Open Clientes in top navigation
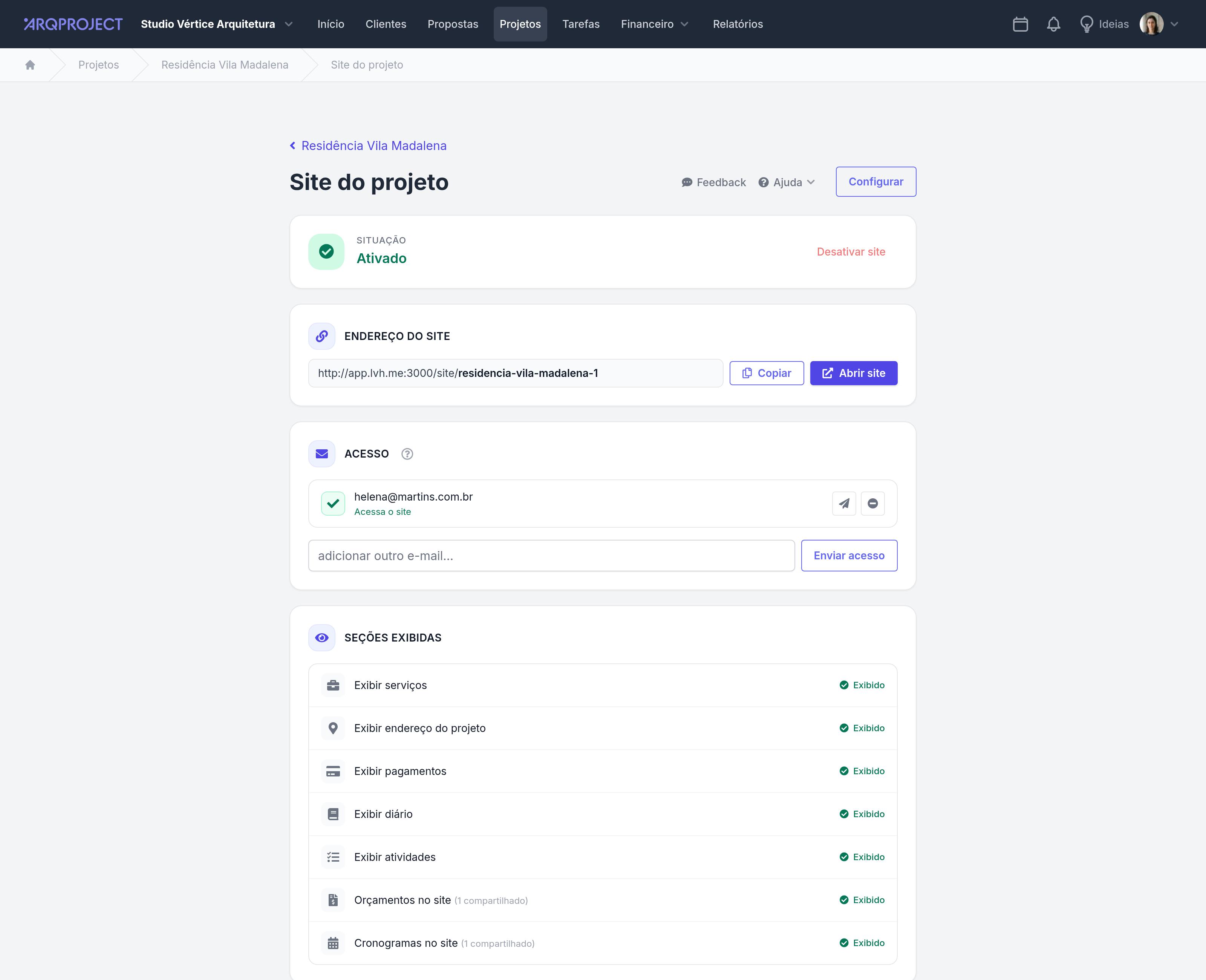 pos(386,24)
